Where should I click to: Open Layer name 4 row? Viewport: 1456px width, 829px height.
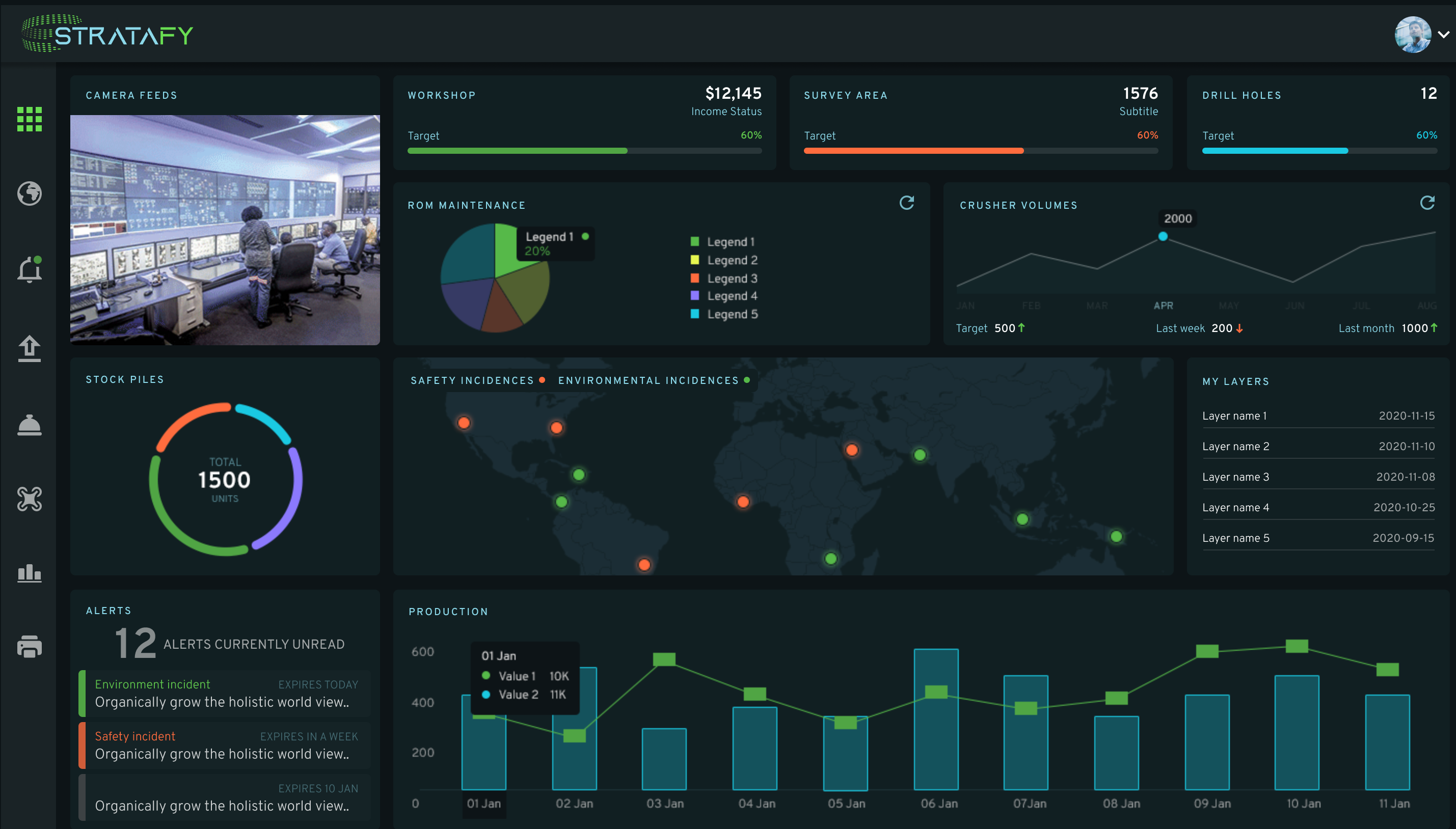tap(1318, 507)
